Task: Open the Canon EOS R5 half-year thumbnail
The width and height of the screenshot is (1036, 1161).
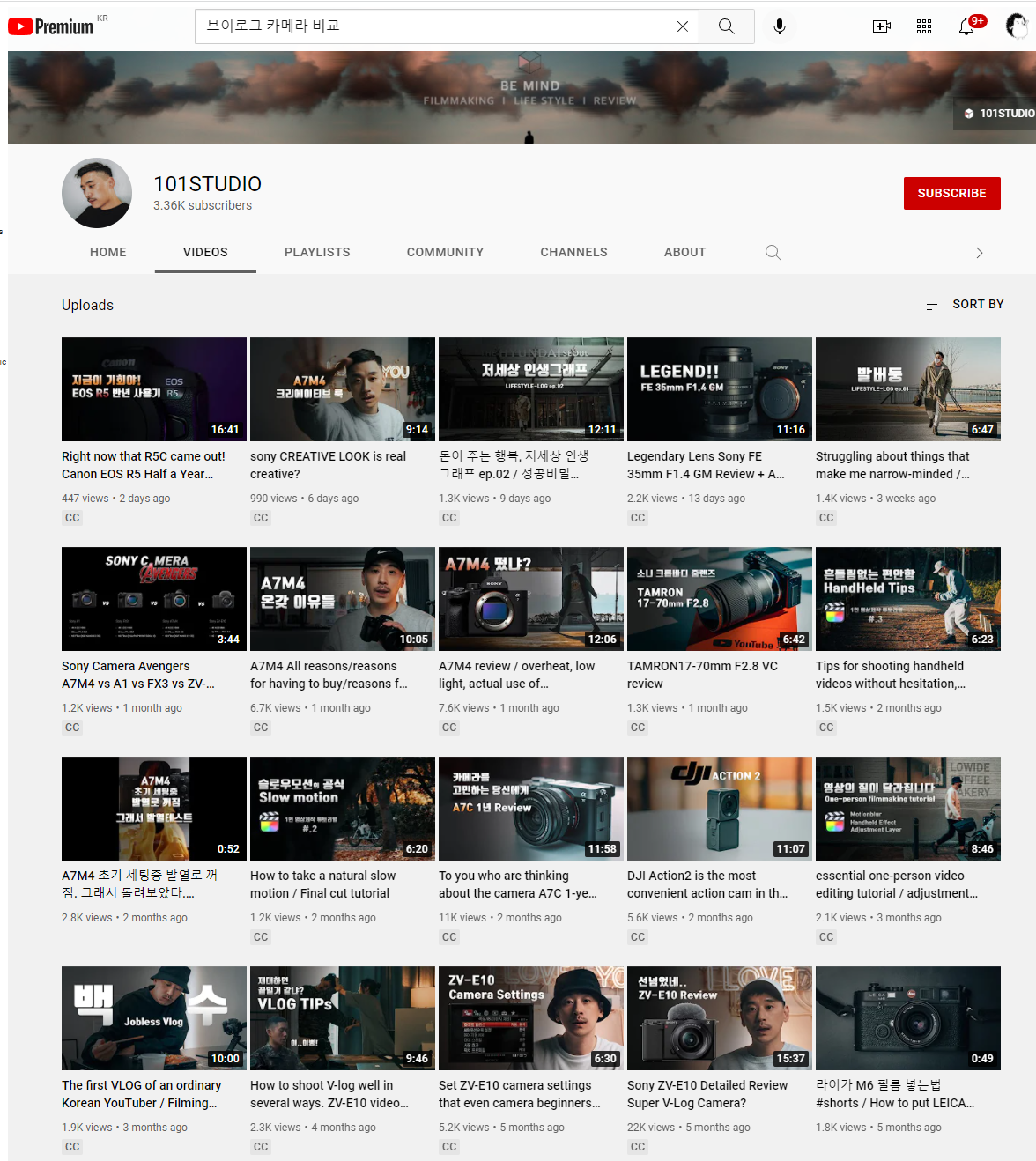Action: (154, 389)
